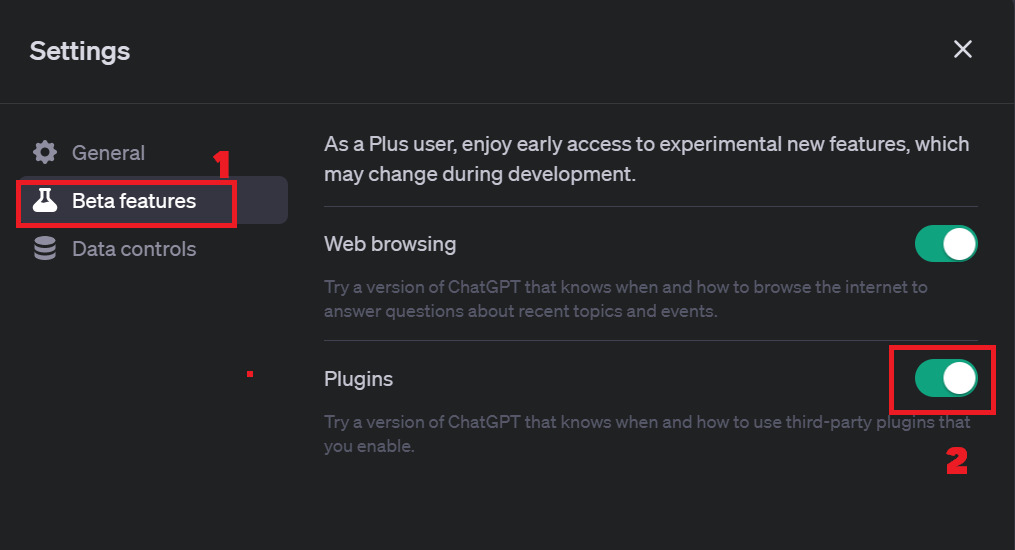Click the third-party plugins description text
The image size is (1015, 550).
pyautogui.click(x=647, y=434)
